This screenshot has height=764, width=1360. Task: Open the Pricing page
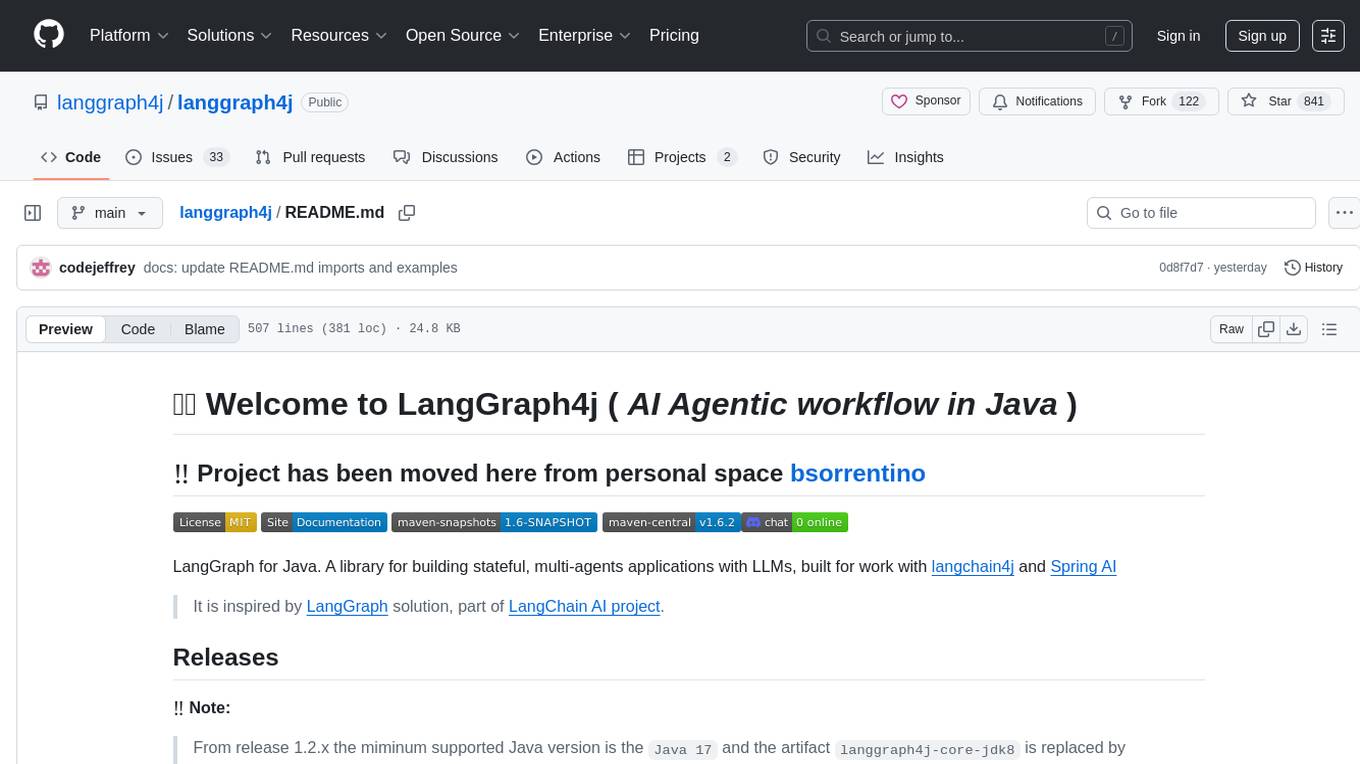(674, 35)
